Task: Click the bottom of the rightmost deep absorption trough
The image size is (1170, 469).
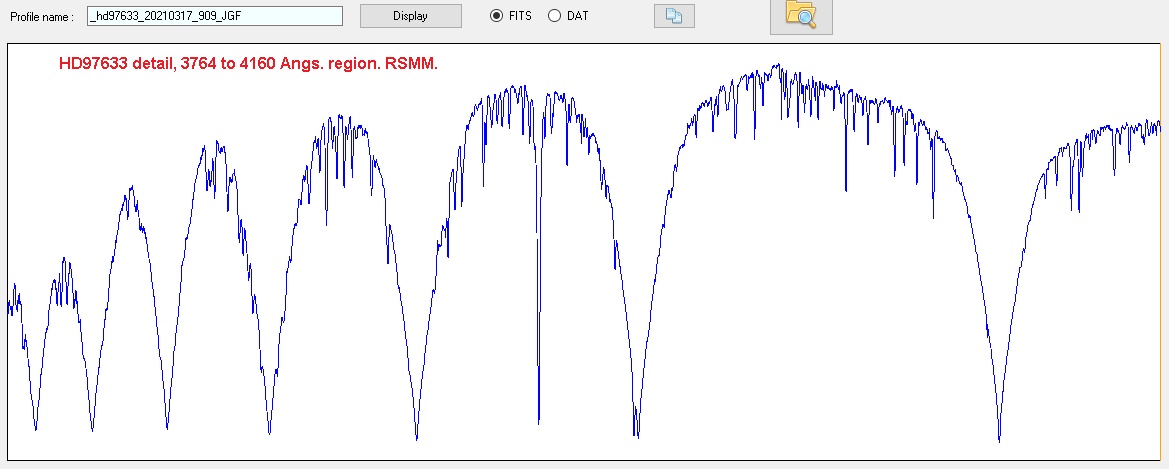Action: pos(999,438)
